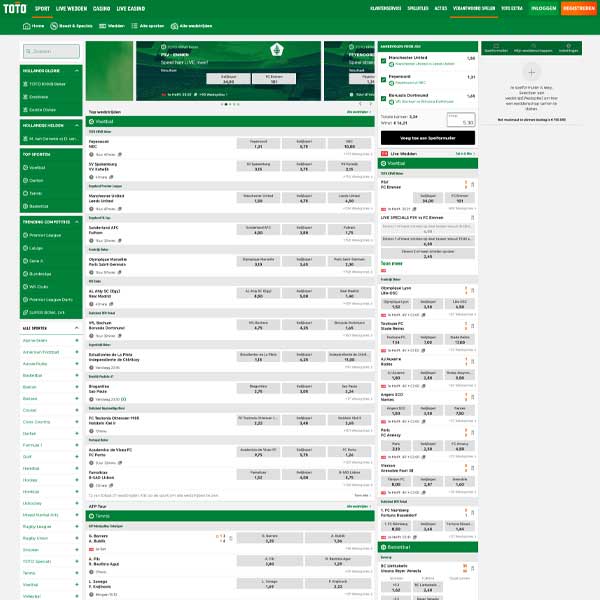This screenshot has height=600, width=600.
Task: Click Tennis section header icon
Action: click(x=91, y=516)
